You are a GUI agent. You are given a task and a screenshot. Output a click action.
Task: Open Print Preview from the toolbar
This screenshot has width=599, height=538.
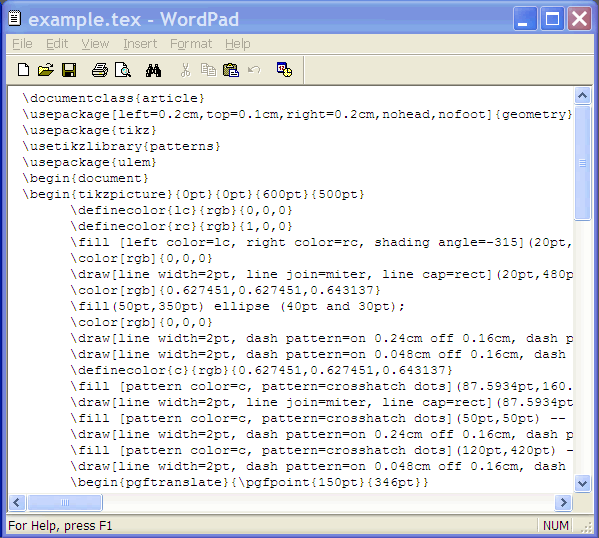point(123,70)
